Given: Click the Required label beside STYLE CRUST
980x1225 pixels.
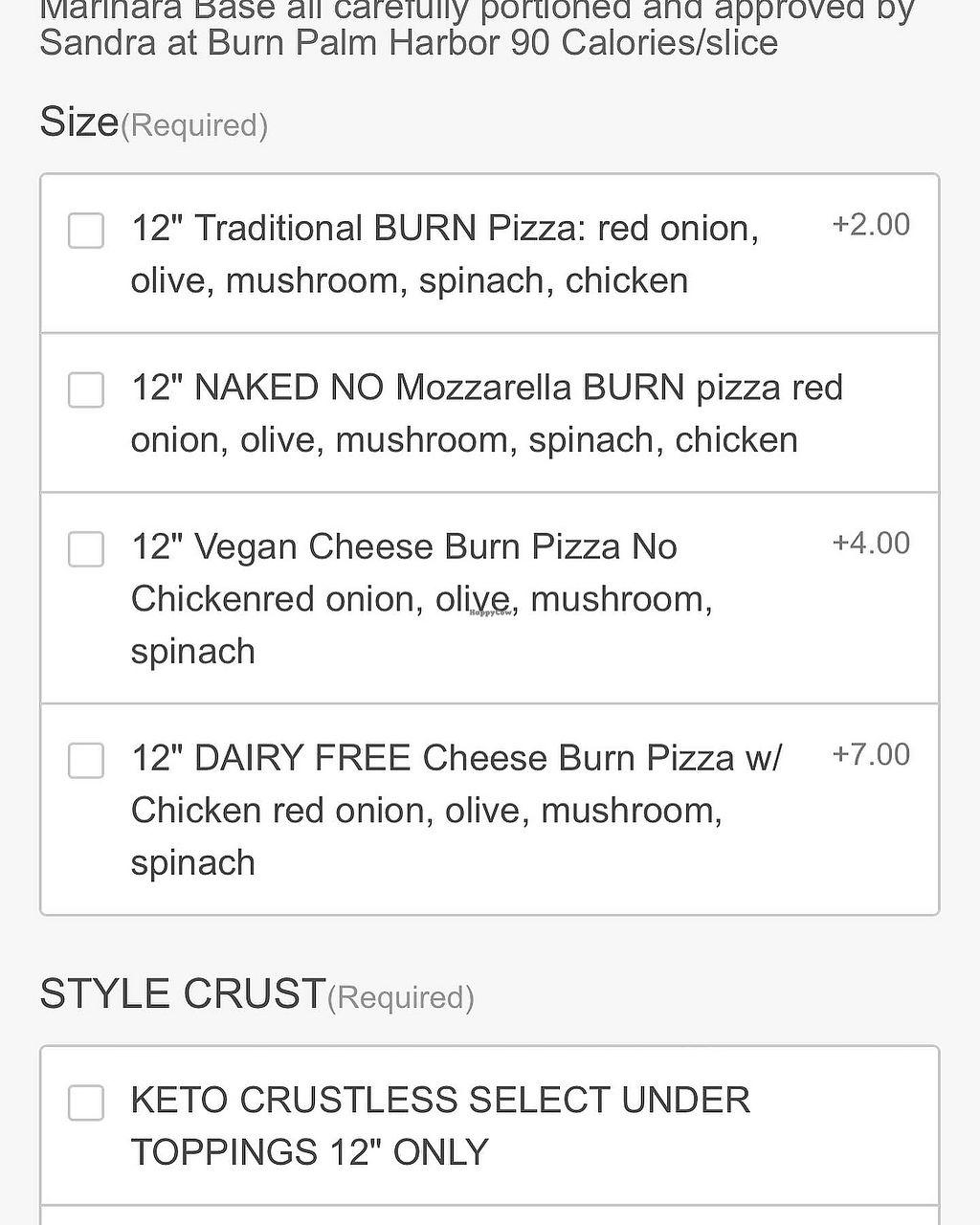Looking at the screenshot, I should click(400, 997).
